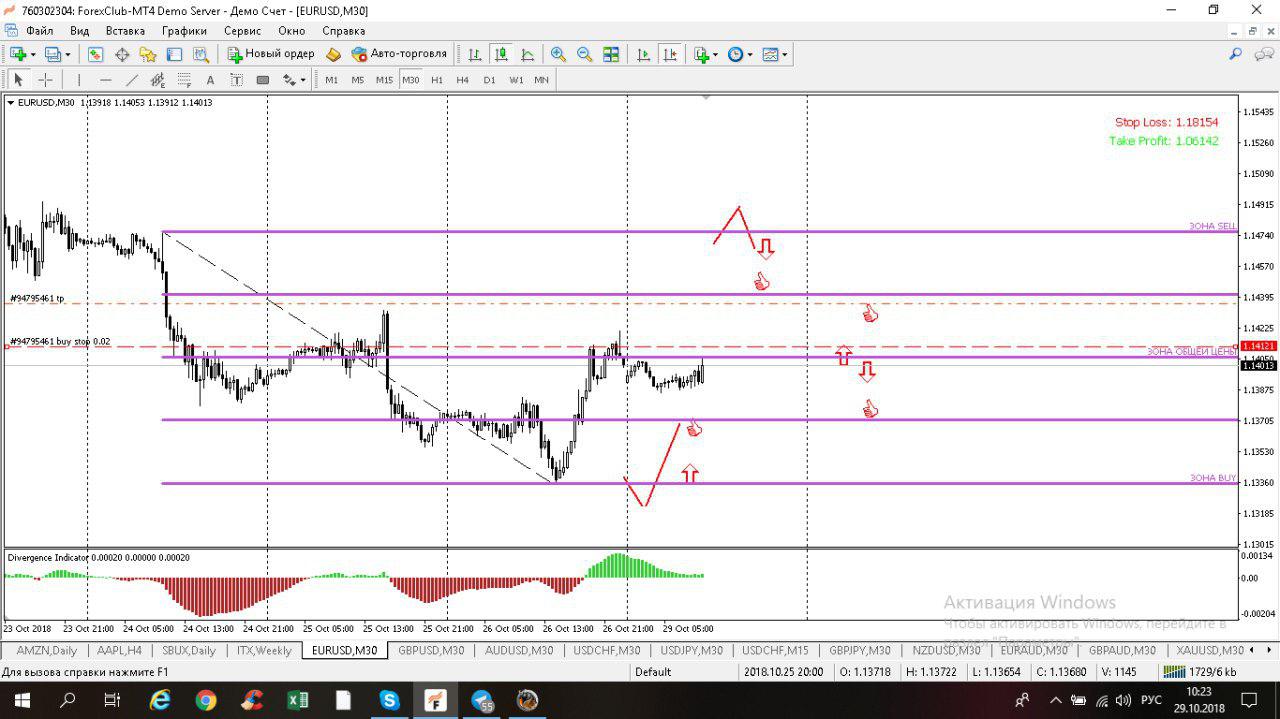The height and width of the screenshot is (719, 1280).
Task: Open the Market Watch window icon
Action: pyautogui.click(x=96, y=54)
